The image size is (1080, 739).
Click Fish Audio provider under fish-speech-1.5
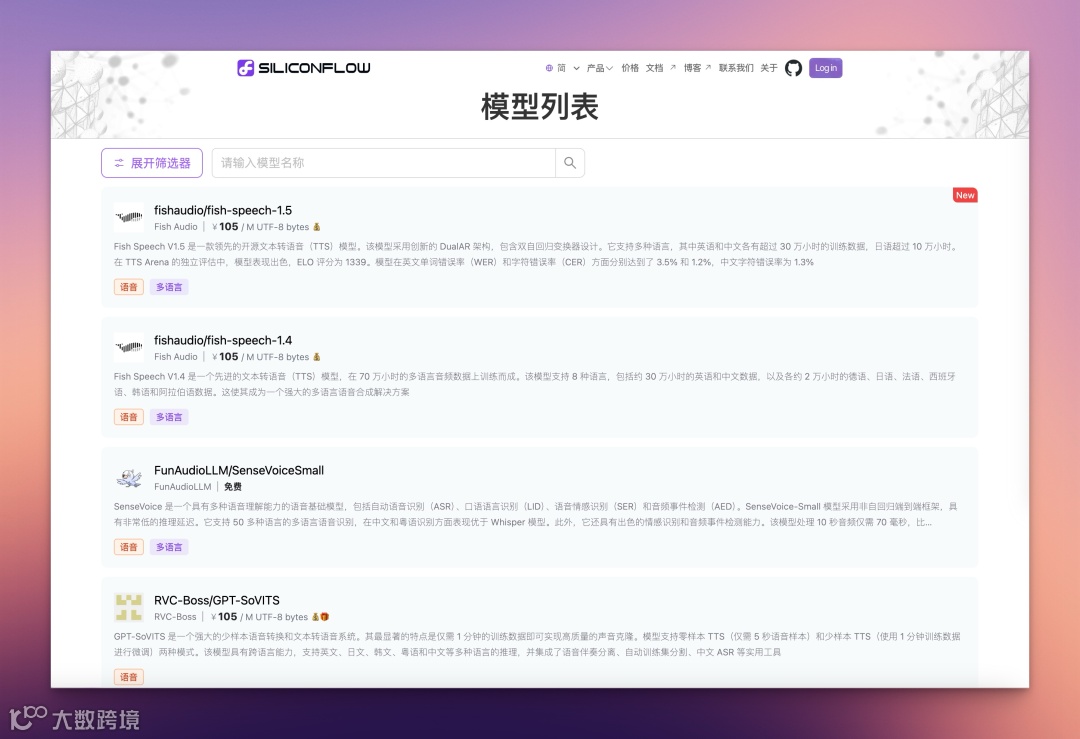(x=176, y=227)
